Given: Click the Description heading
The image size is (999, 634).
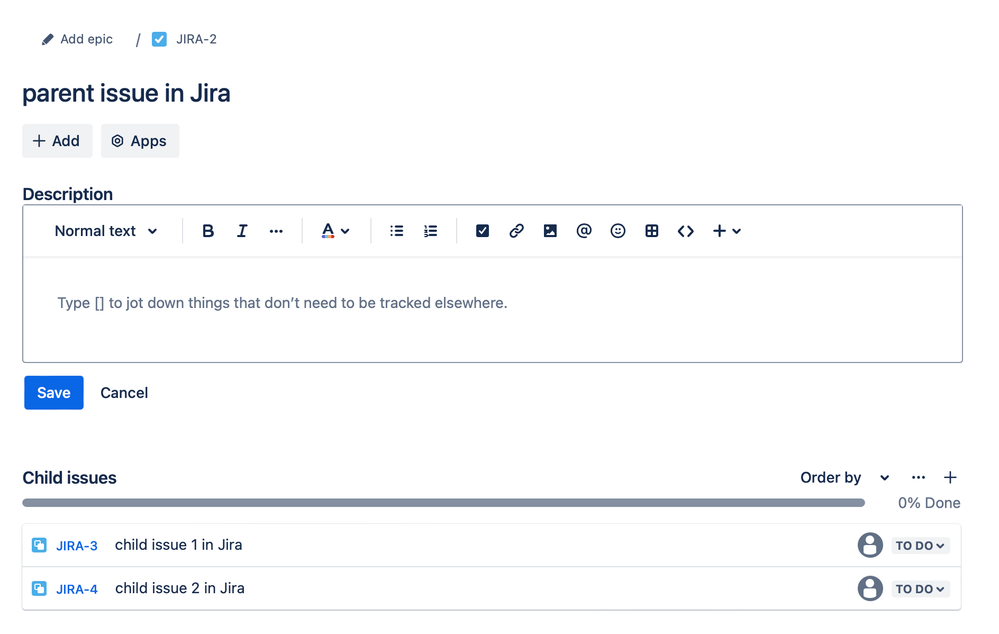Looking at the screenshot, I should 68,194.
